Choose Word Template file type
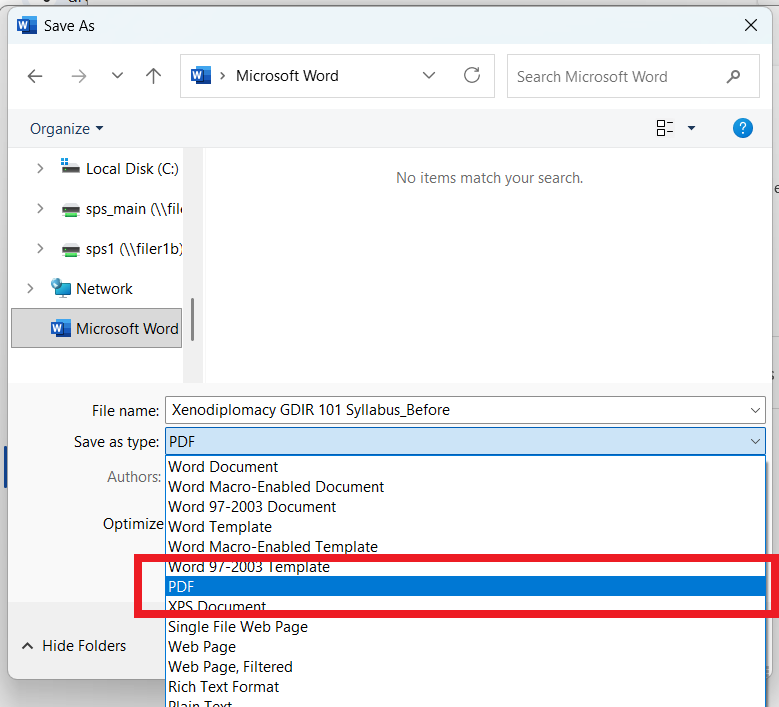The image size is (779, 707). tap(465, 527)
